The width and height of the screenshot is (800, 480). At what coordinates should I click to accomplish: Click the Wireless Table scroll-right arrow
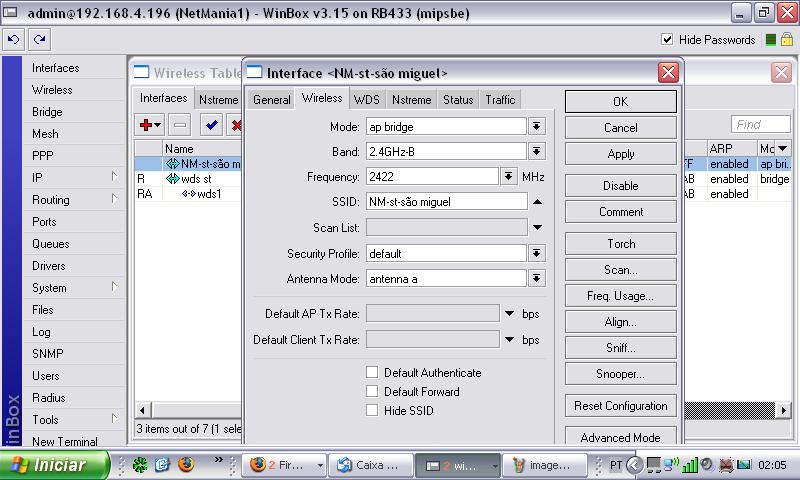[x=783, y=410]
